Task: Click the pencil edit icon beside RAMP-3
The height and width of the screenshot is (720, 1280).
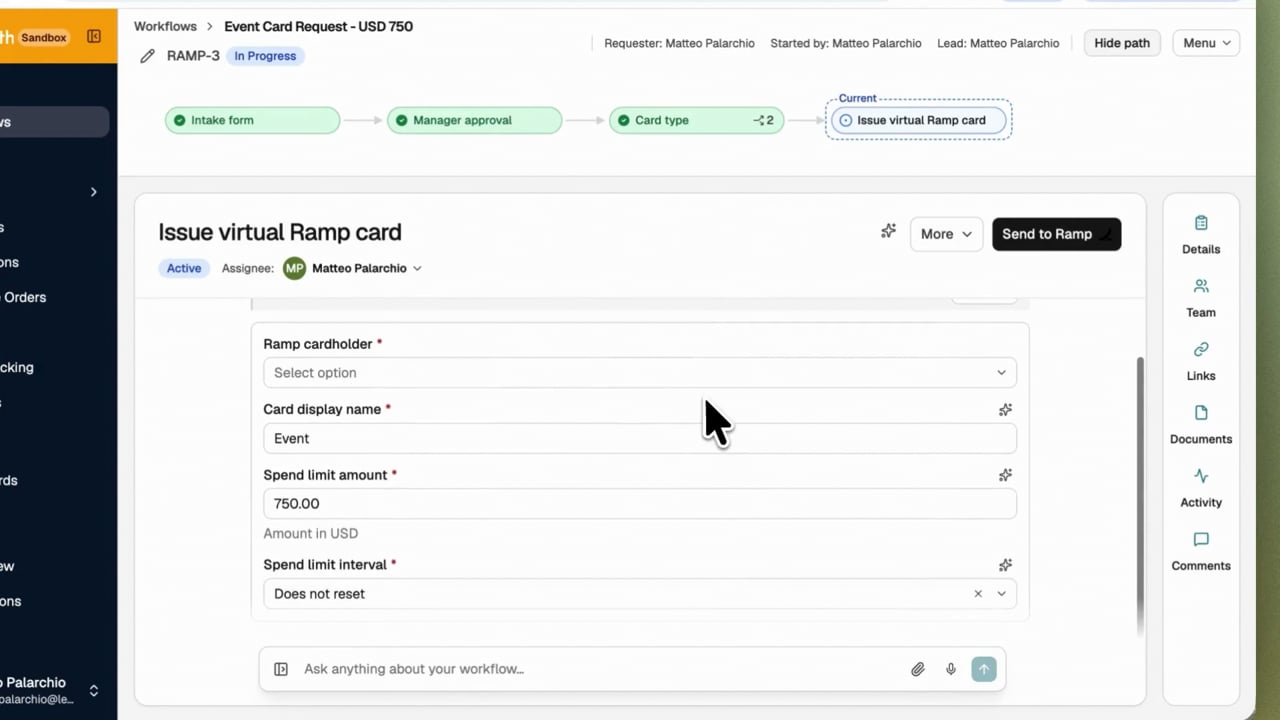Action: (148, 56)
